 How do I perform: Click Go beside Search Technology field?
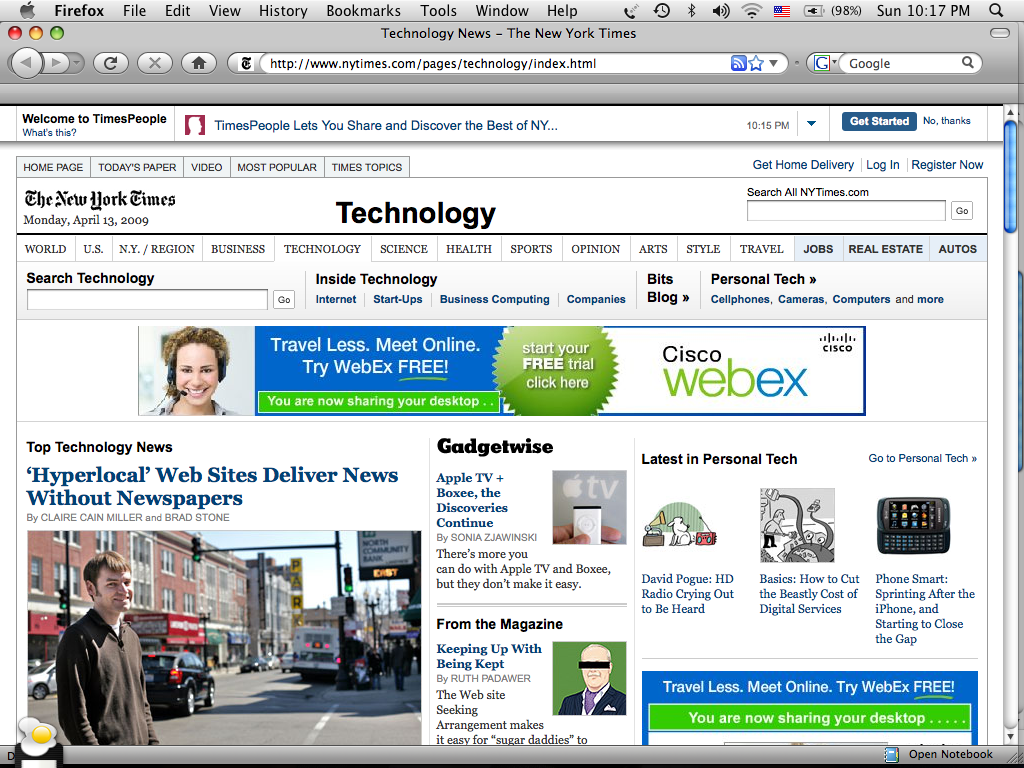click(x=284, y=300)
